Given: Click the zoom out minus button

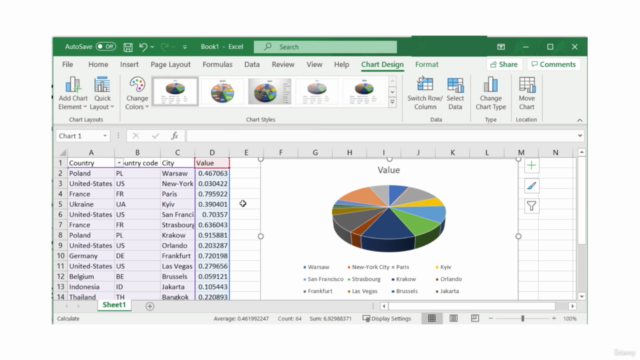Looking at the screenshot, I should 491,318.
